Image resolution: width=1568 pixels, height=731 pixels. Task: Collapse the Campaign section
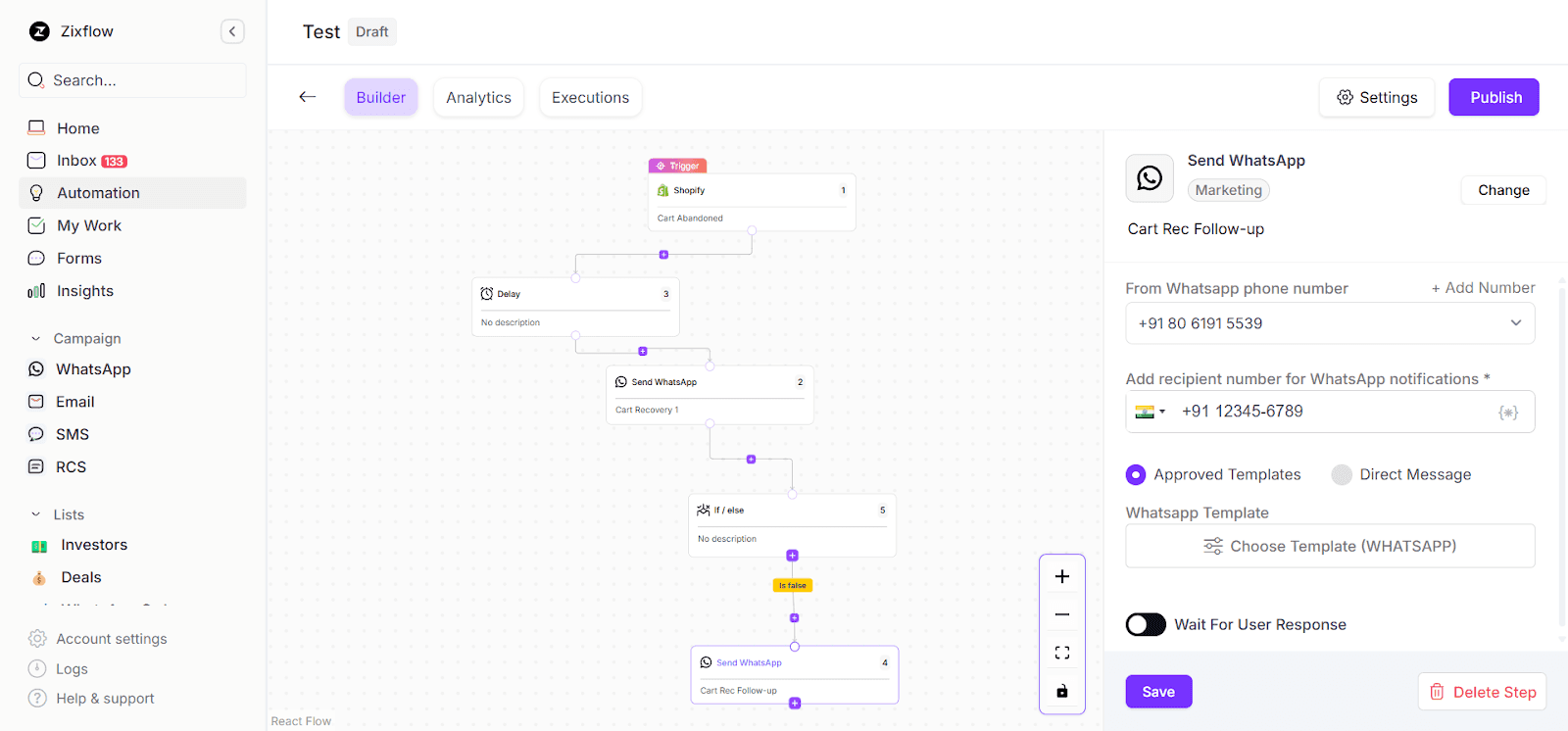click(36, 338)
